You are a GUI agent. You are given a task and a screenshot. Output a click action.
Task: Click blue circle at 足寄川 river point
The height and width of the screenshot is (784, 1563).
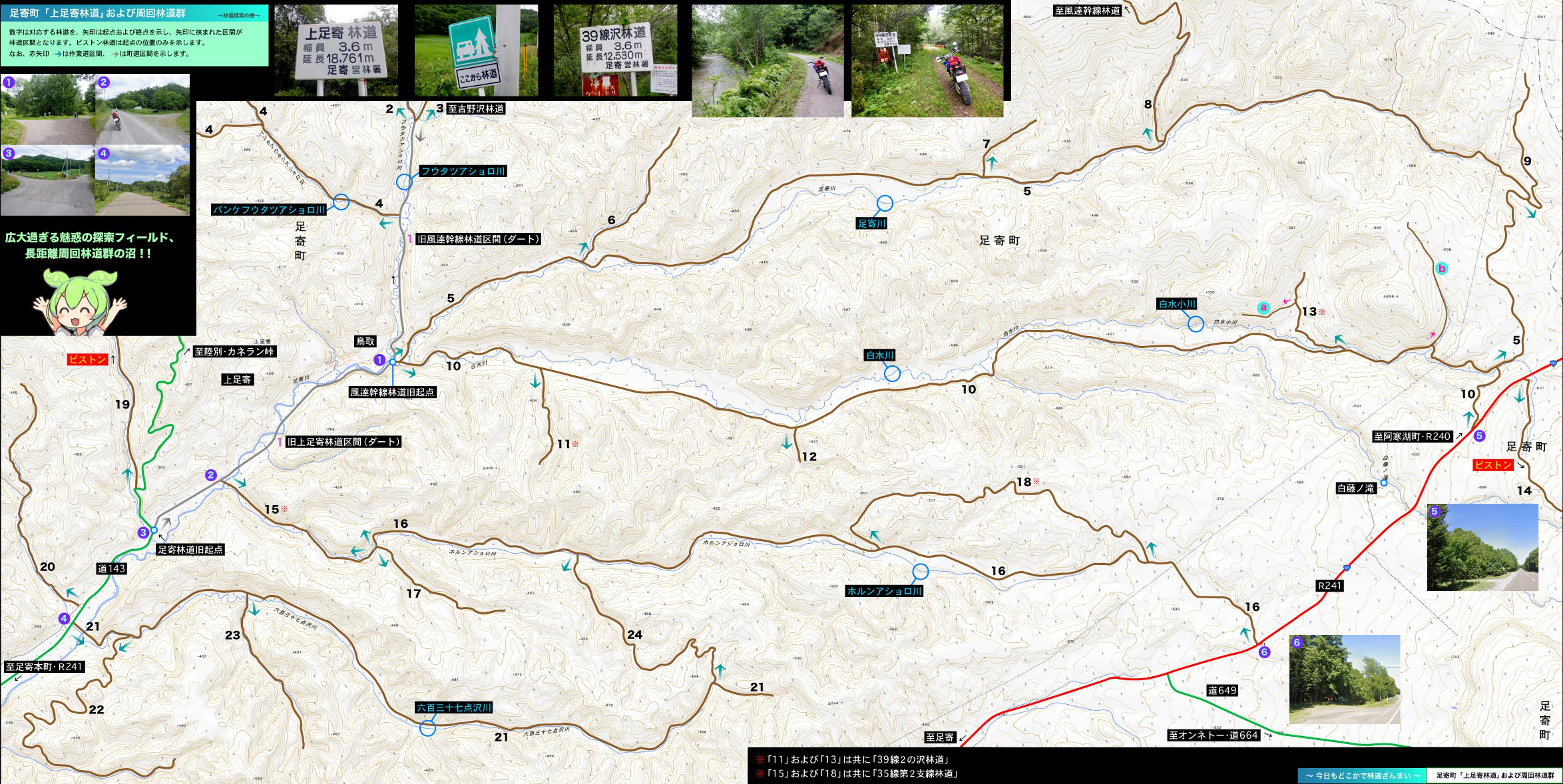click(885, 203)
